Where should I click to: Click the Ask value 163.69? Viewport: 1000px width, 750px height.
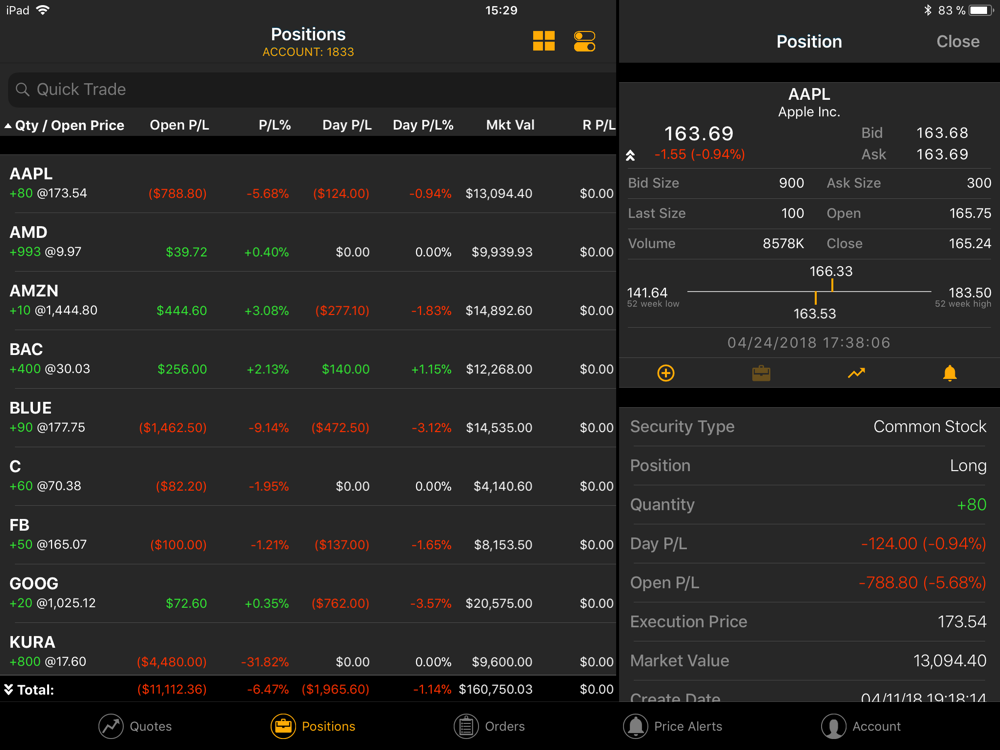point(942,154)
